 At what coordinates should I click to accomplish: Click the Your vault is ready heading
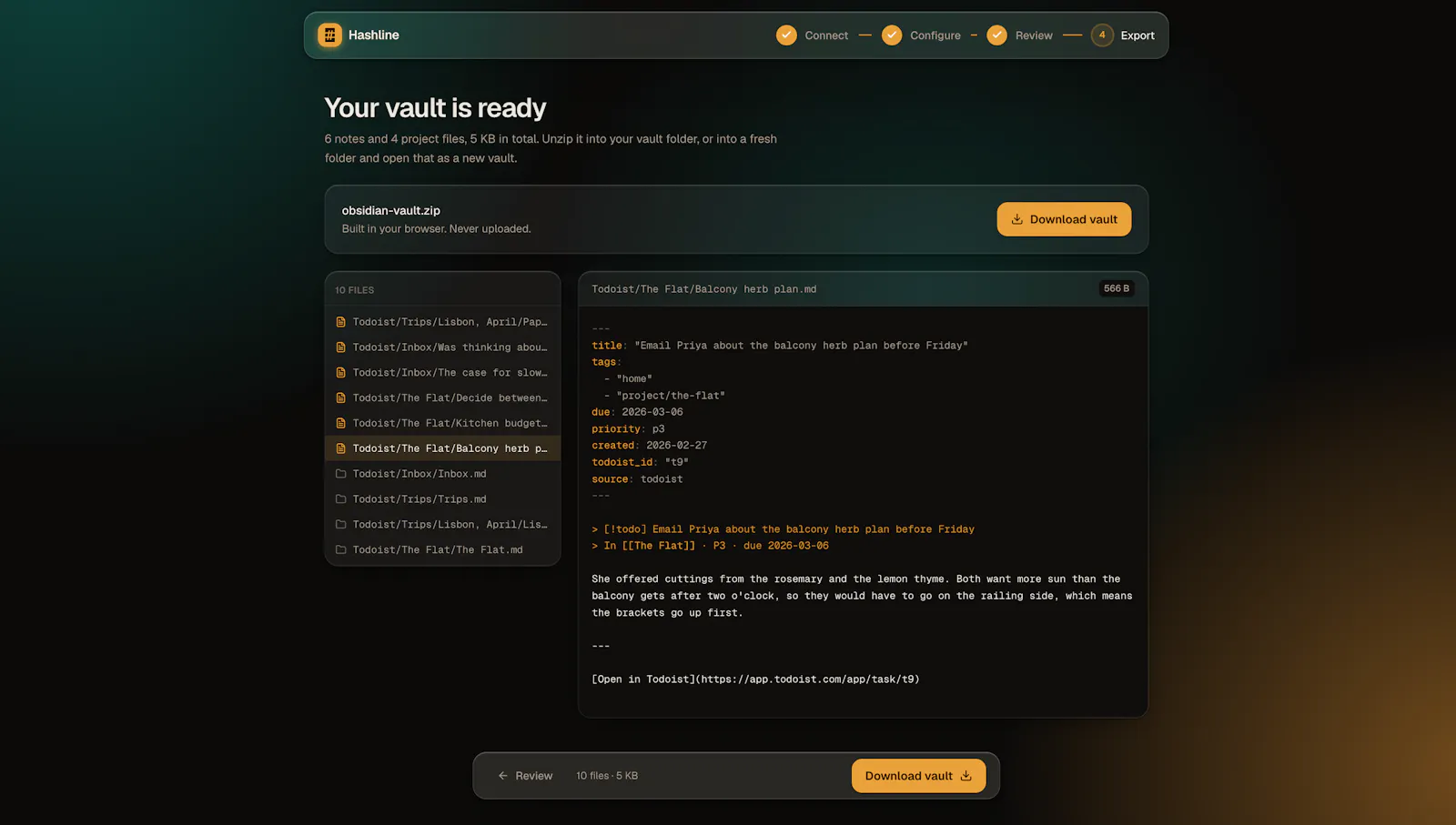tap(435, 107)
